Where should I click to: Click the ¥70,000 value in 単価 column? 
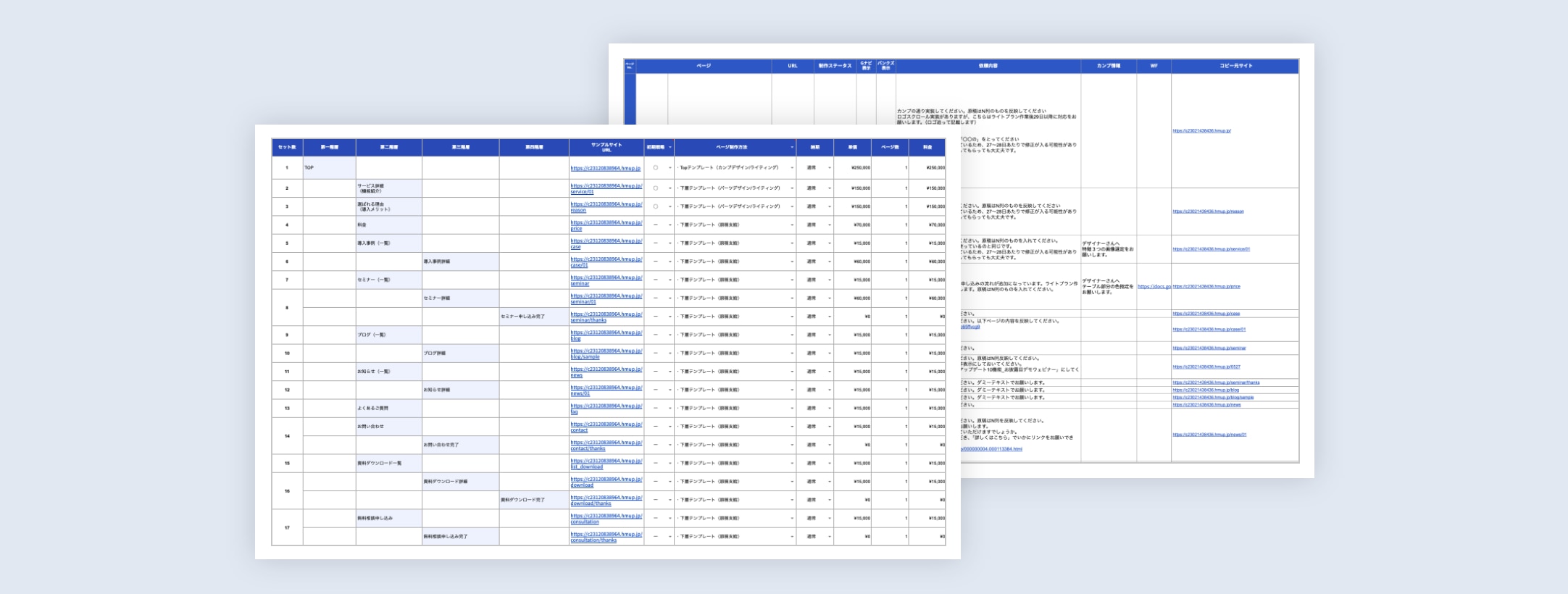[x=852, y=225]
